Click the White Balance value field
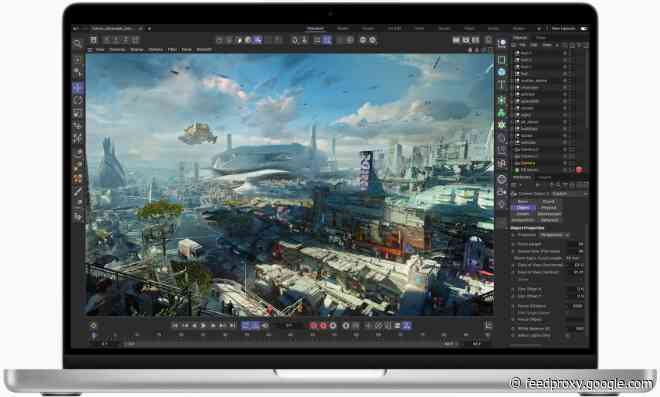The width and height of the screenshot is (660, 397). click(575, 328)
